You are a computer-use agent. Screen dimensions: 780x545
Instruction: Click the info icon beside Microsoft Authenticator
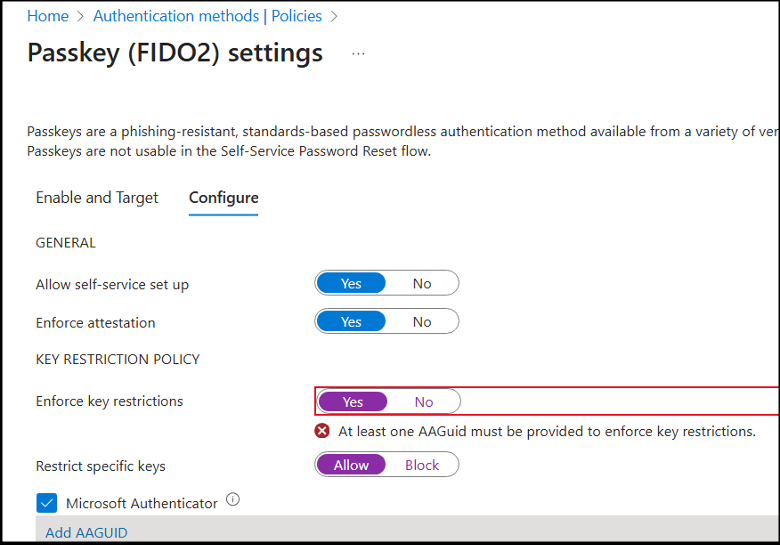233,500
